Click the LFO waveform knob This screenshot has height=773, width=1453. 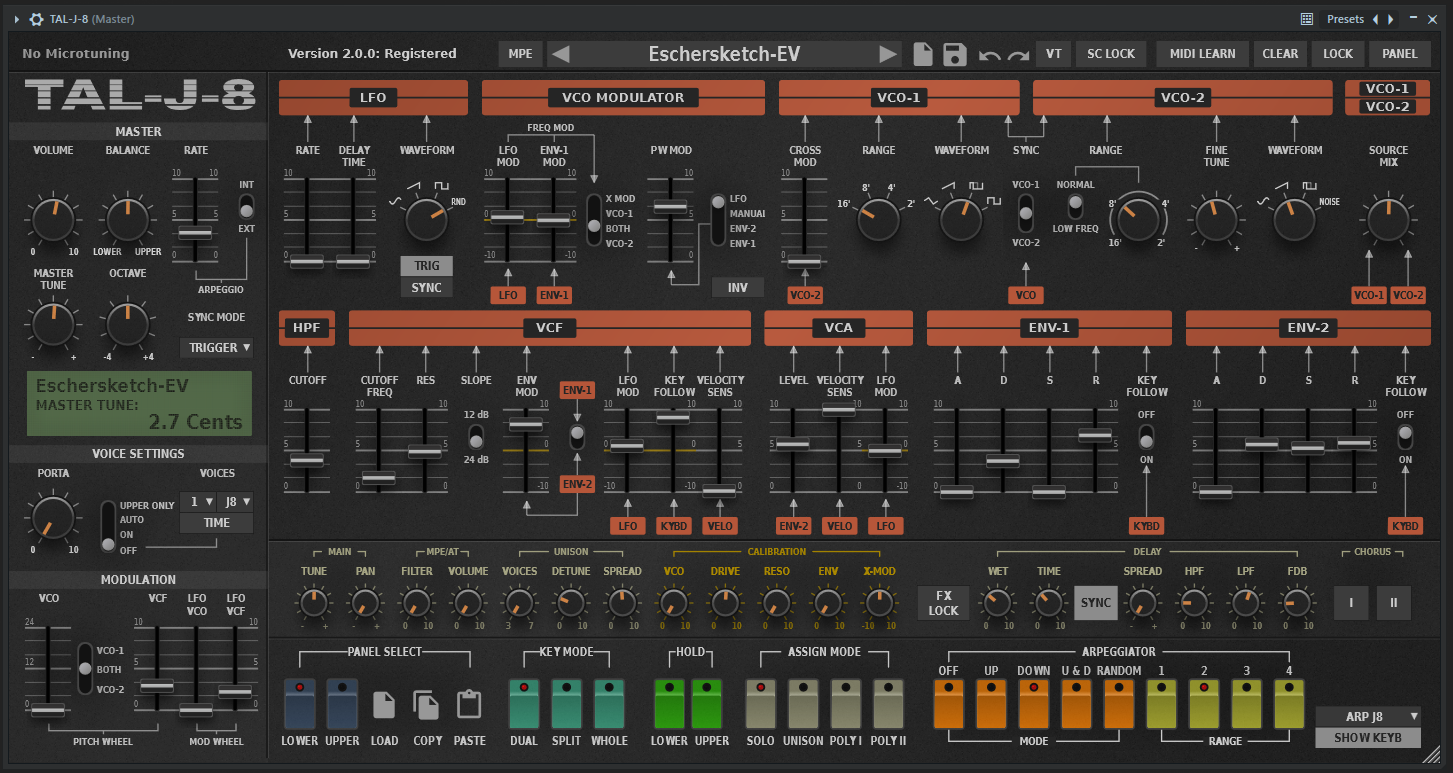(x=427, y=218)
